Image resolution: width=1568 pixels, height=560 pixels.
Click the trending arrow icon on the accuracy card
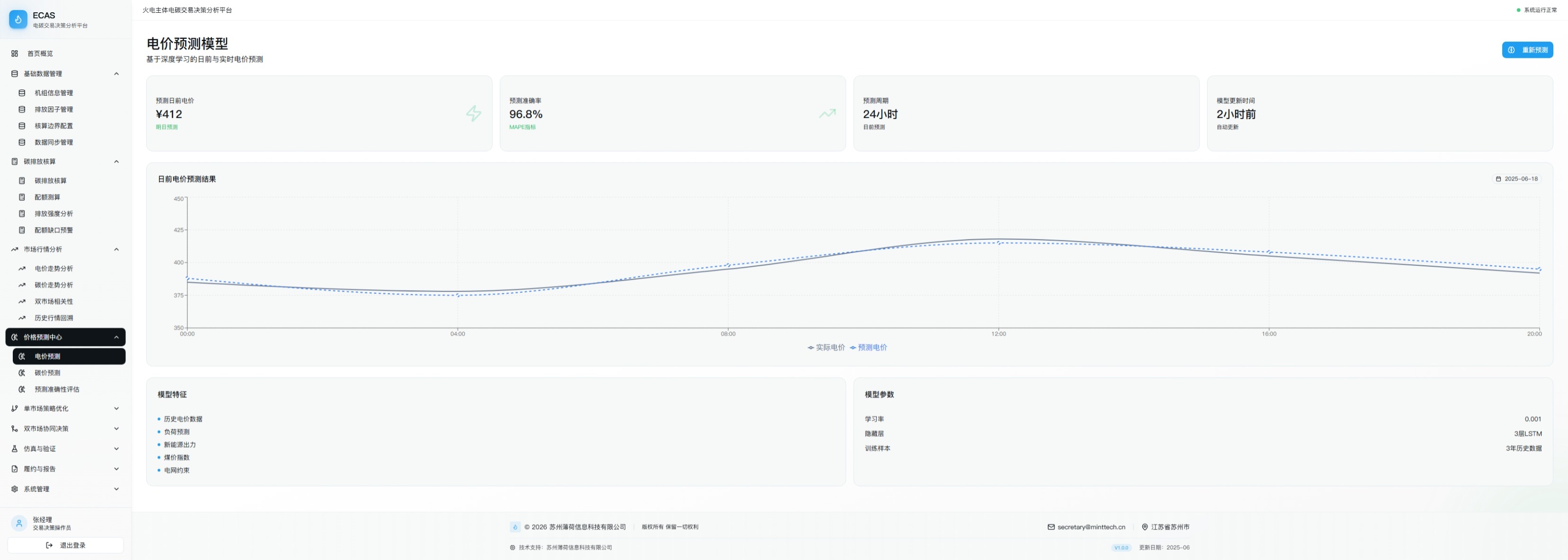827,113
